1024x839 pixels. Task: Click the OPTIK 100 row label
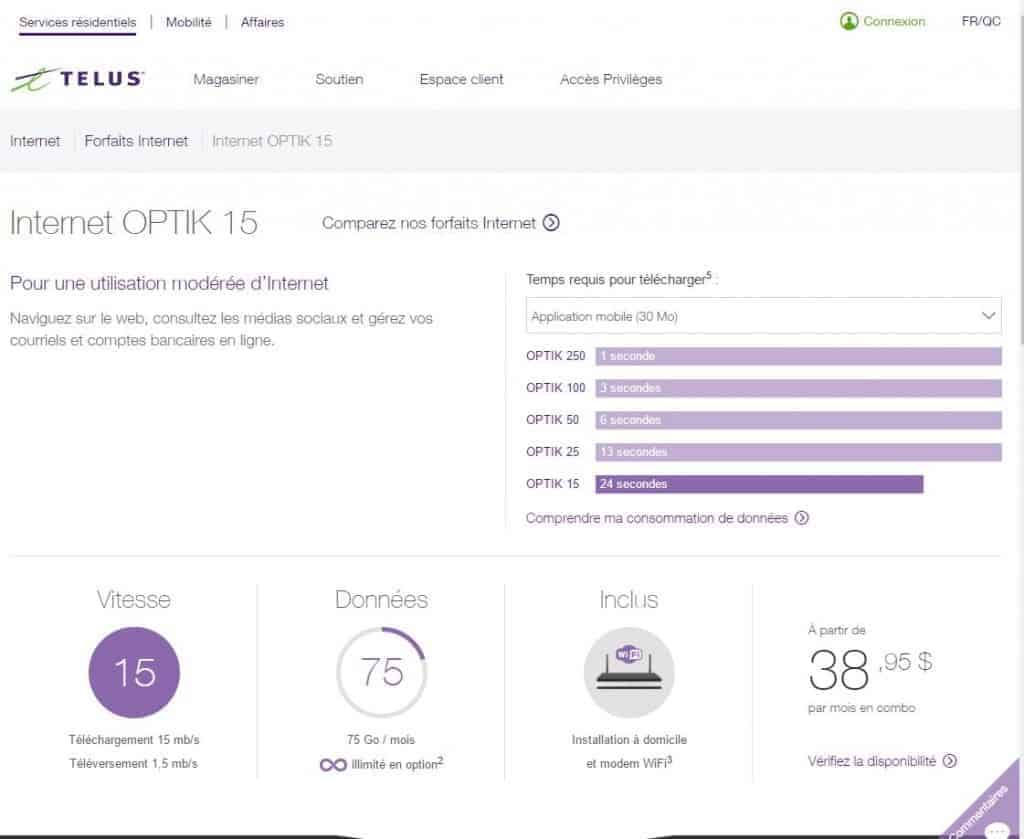click(x=556, y=388)
